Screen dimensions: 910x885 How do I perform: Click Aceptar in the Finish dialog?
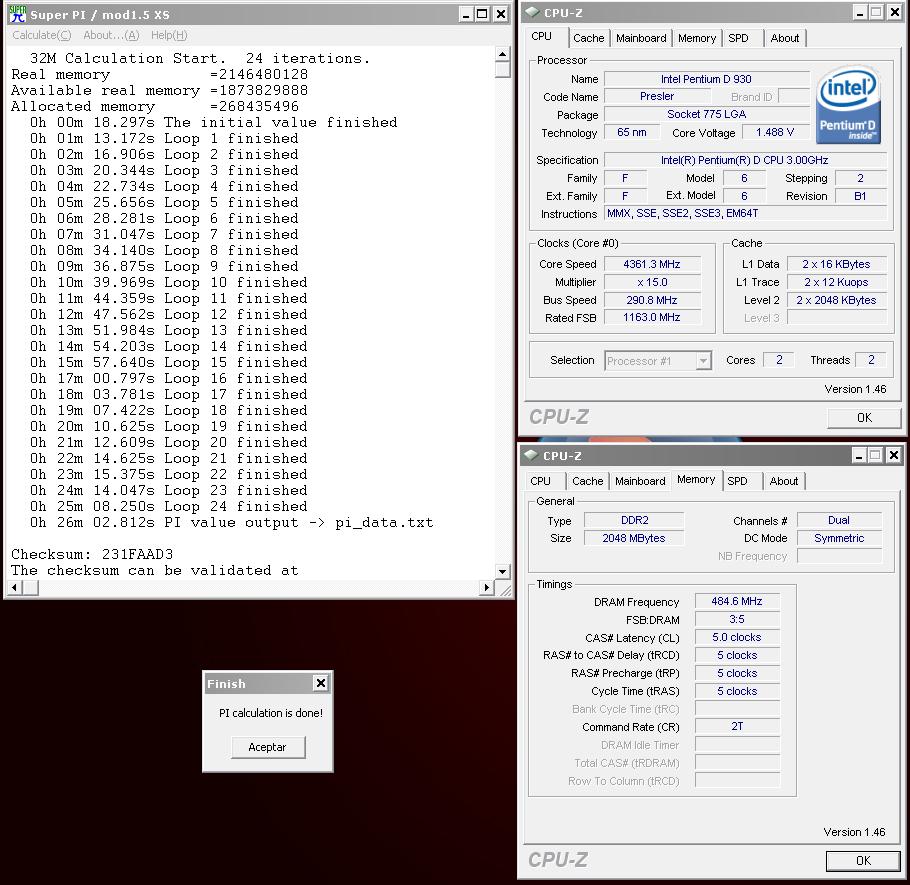pyautogui.click(x=268, y=747)
